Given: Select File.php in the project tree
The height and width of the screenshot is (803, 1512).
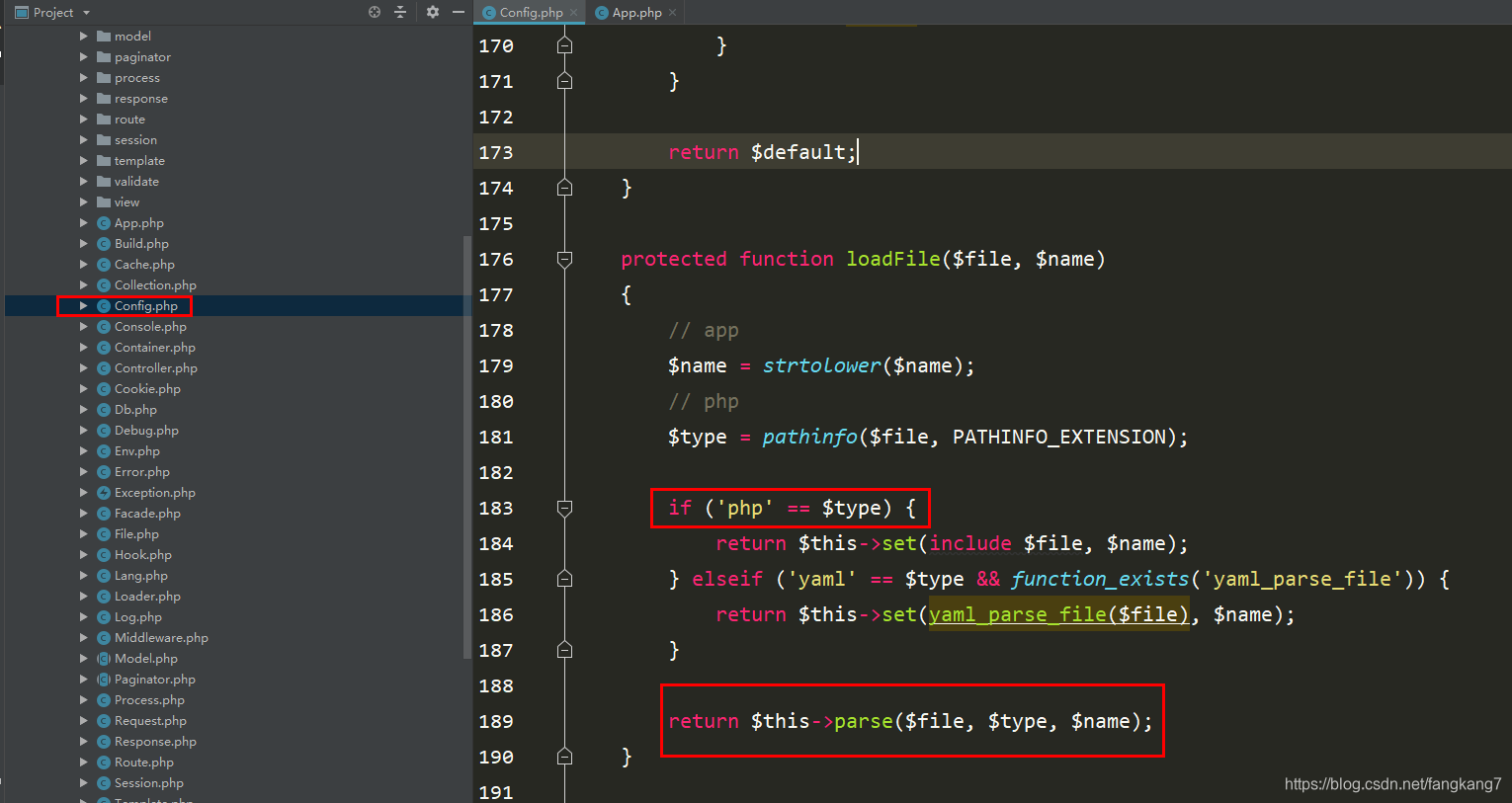Looking at the screenshot, I should pyautogui.click(x=136, y=534).
